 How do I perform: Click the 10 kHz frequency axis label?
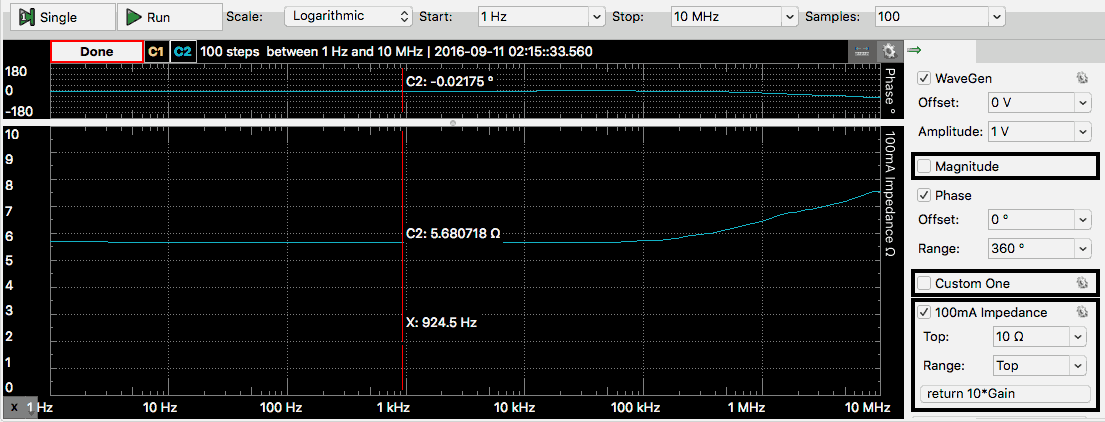(512, 407)
